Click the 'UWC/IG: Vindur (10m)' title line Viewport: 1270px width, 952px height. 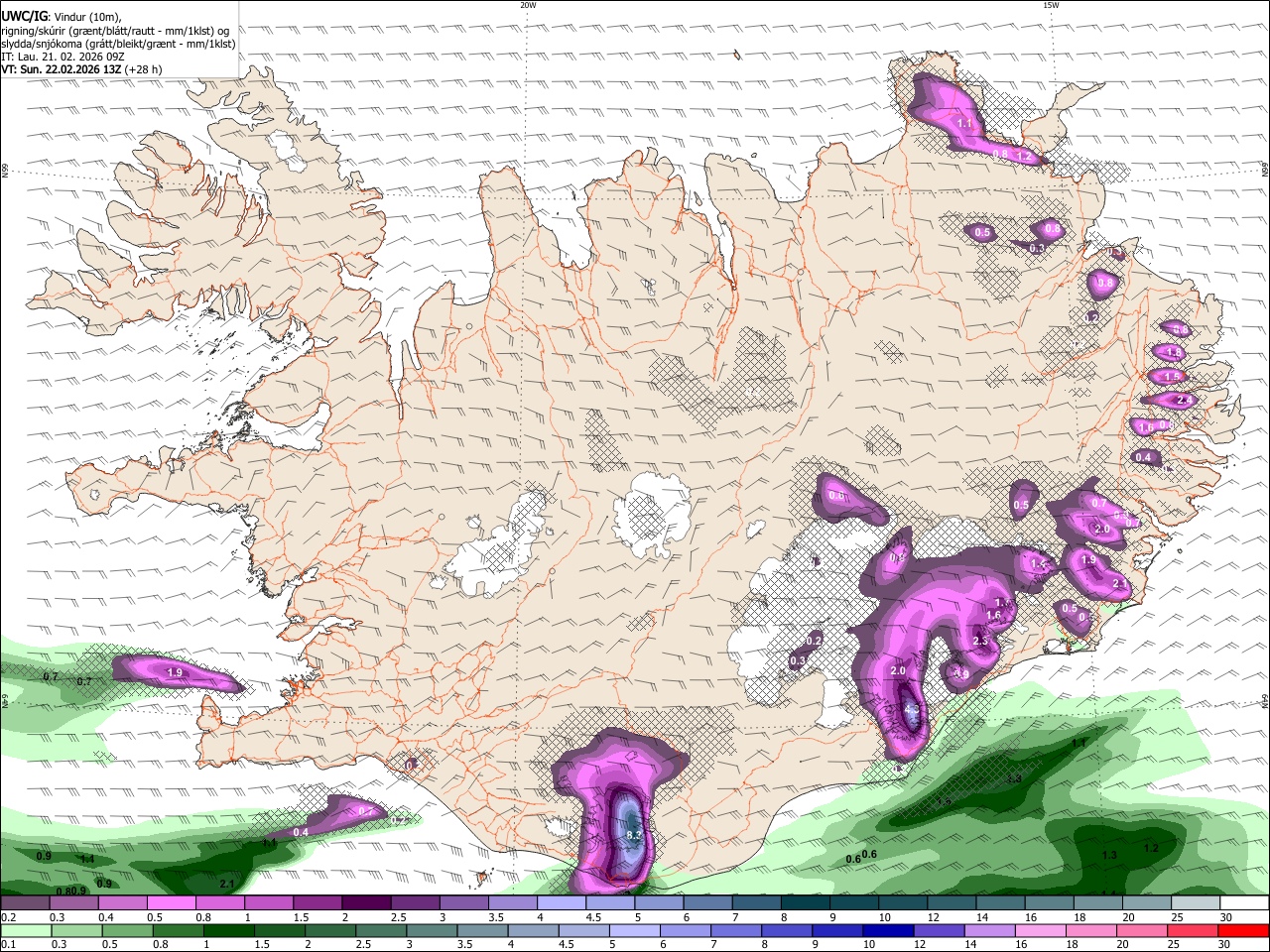click(x=61, y=16)
